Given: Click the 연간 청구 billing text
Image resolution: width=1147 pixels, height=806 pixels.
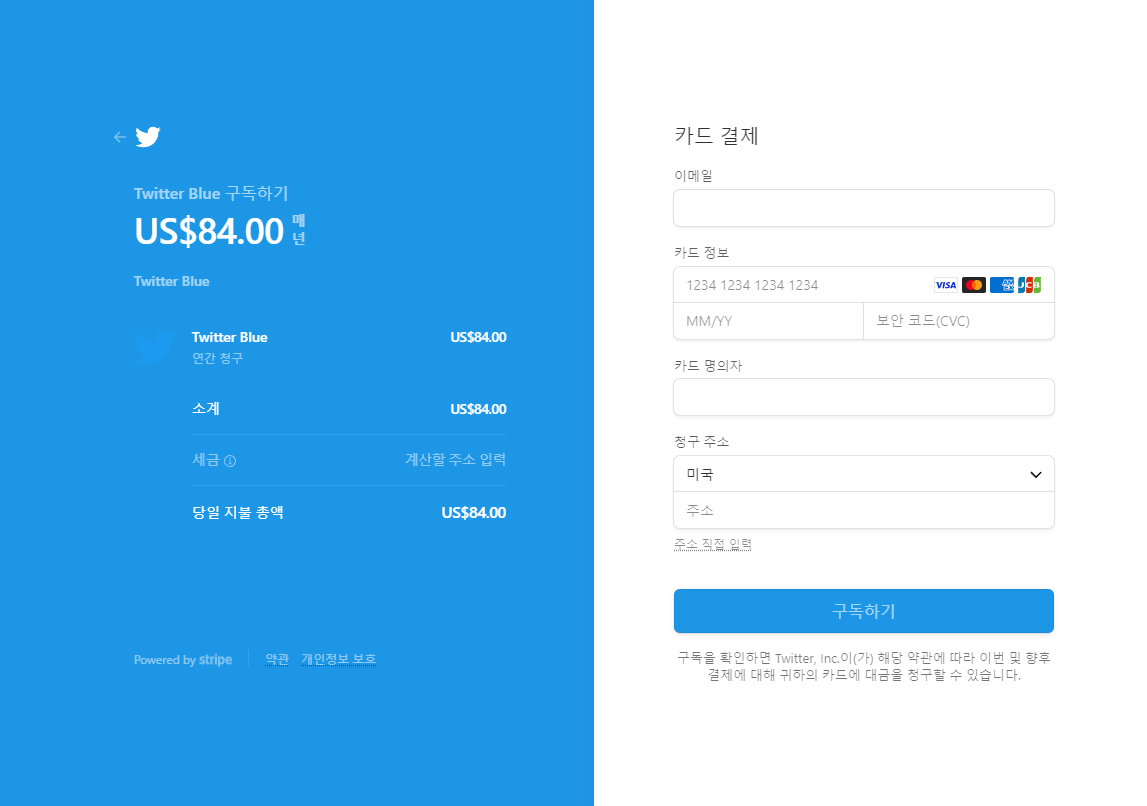Looking at the screenshot, I should pos(217,358).
